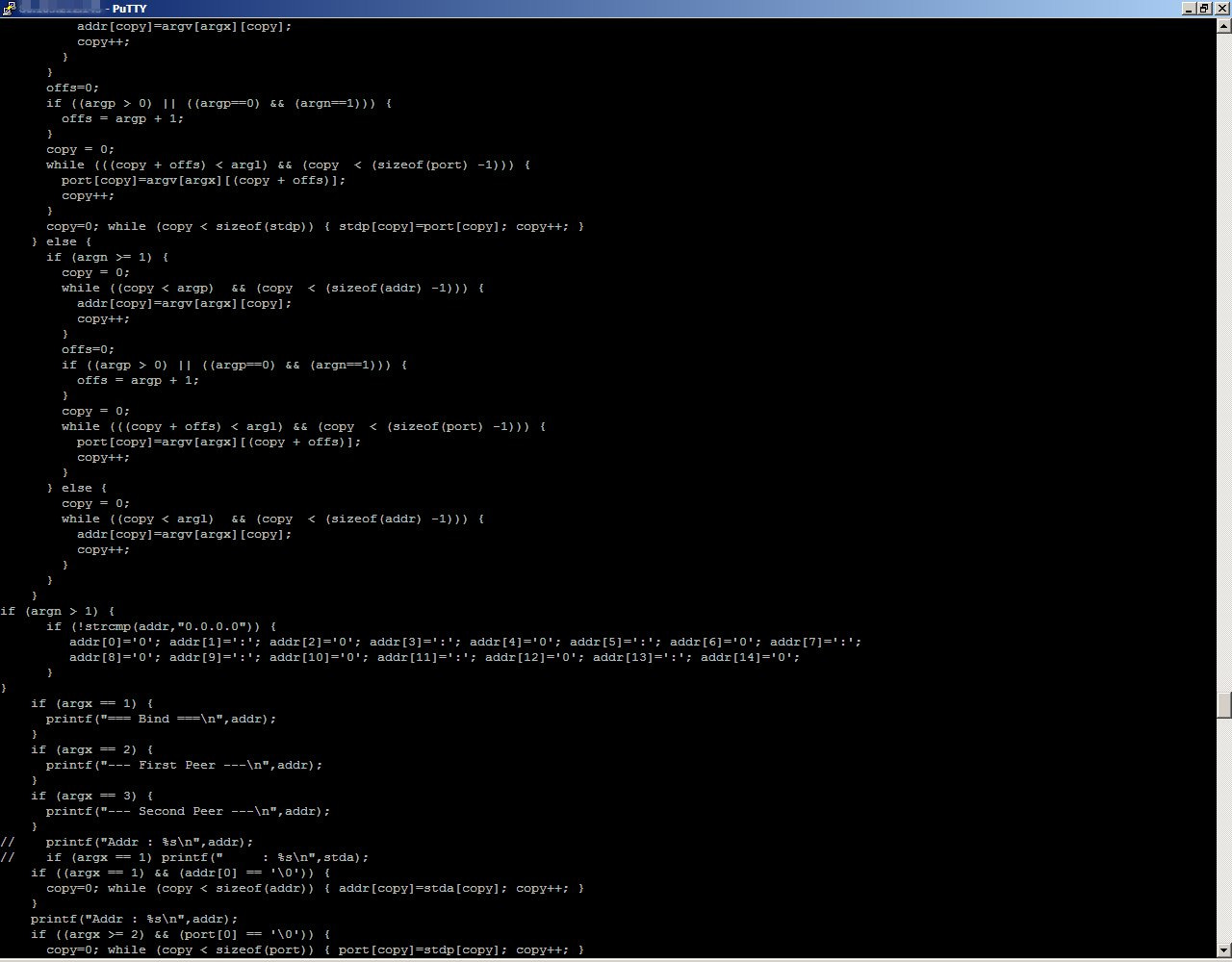This screenshot has width=1232, height=962.
Task: Click the vertical scrollbar thumb
Action: pos(1224,704)
